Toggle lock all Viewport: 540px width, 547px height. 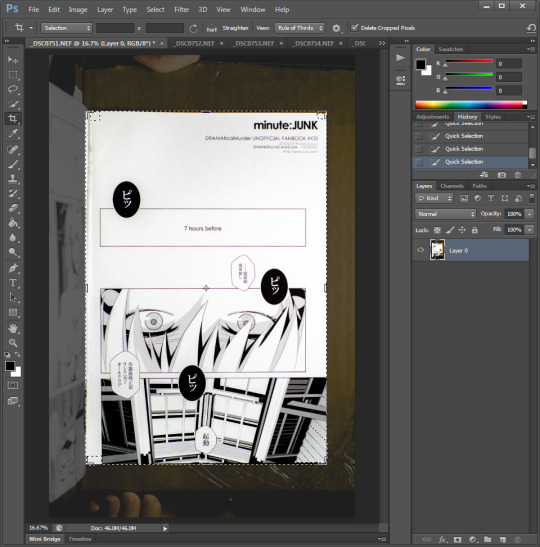pyautogui.click(x=474, y=230)
